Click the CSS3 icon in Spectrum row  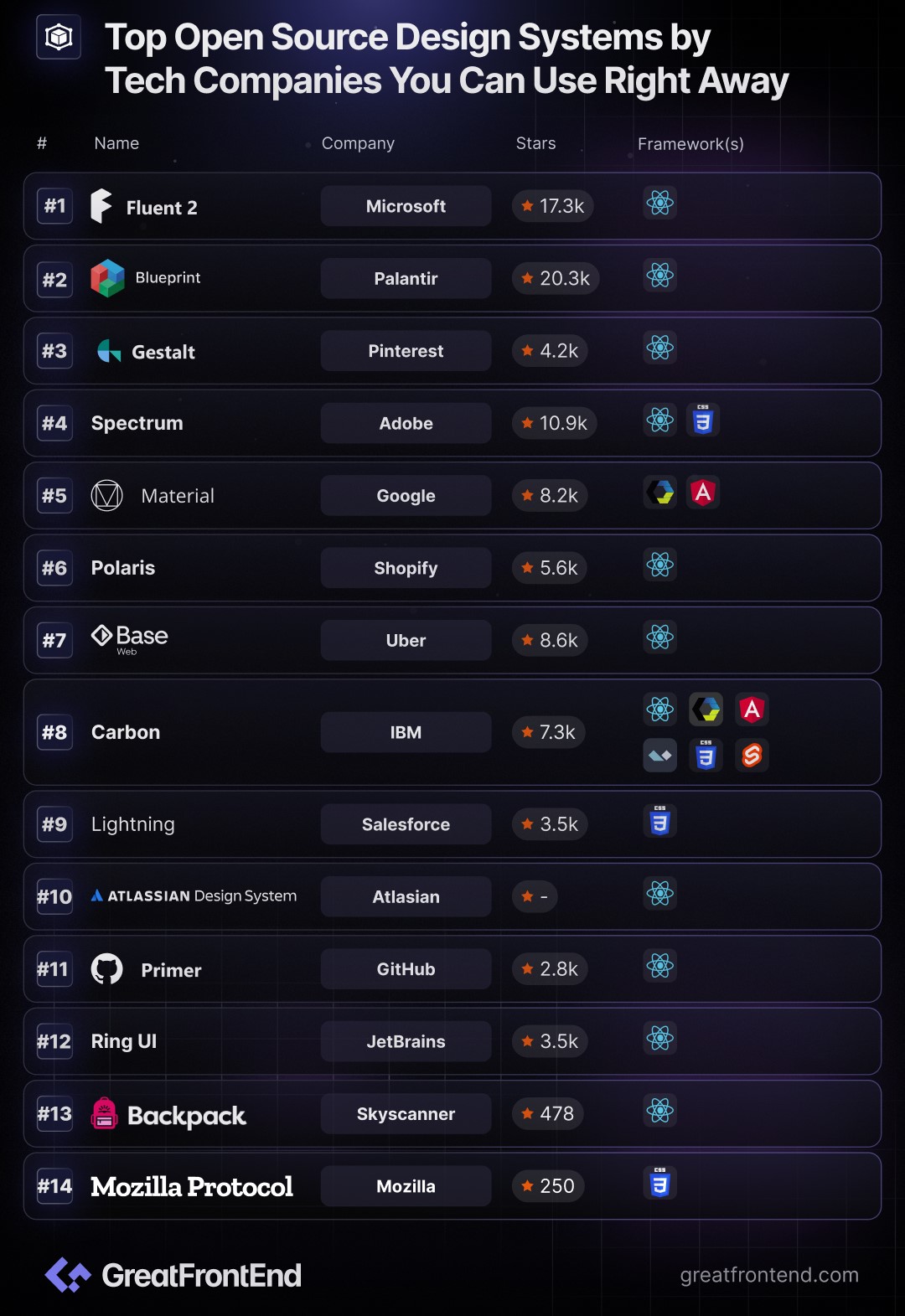point(703,421)
